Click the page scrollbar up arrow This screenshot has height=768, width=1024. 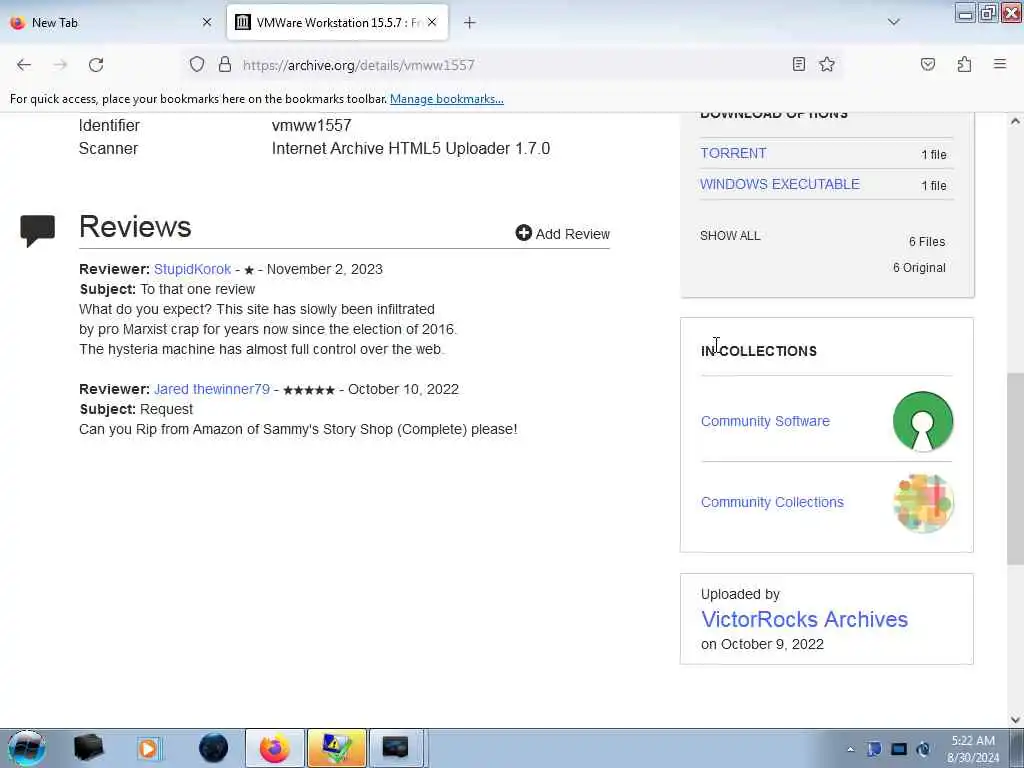coord(1015,121)
